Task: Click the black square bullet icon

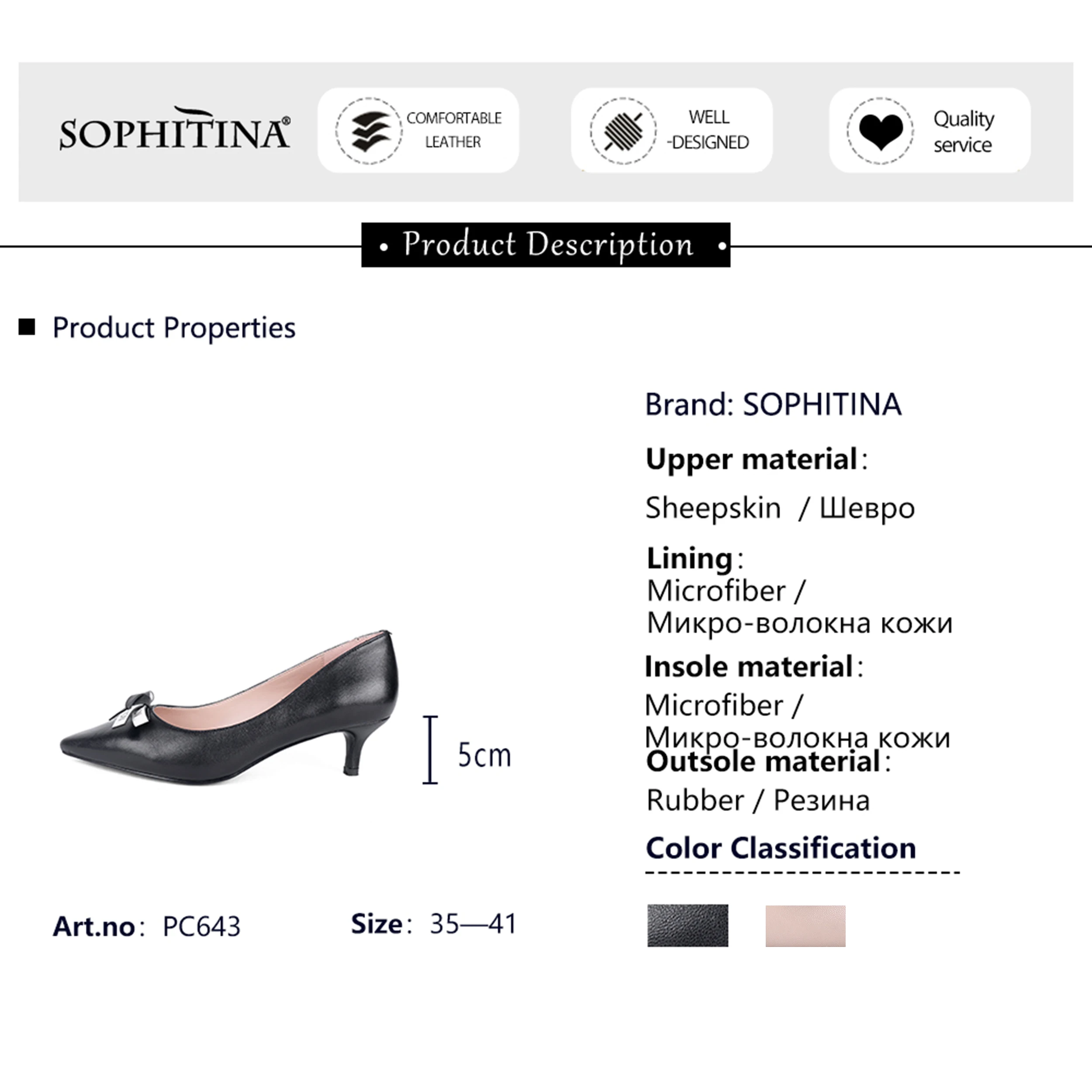Action: [27, 327]
